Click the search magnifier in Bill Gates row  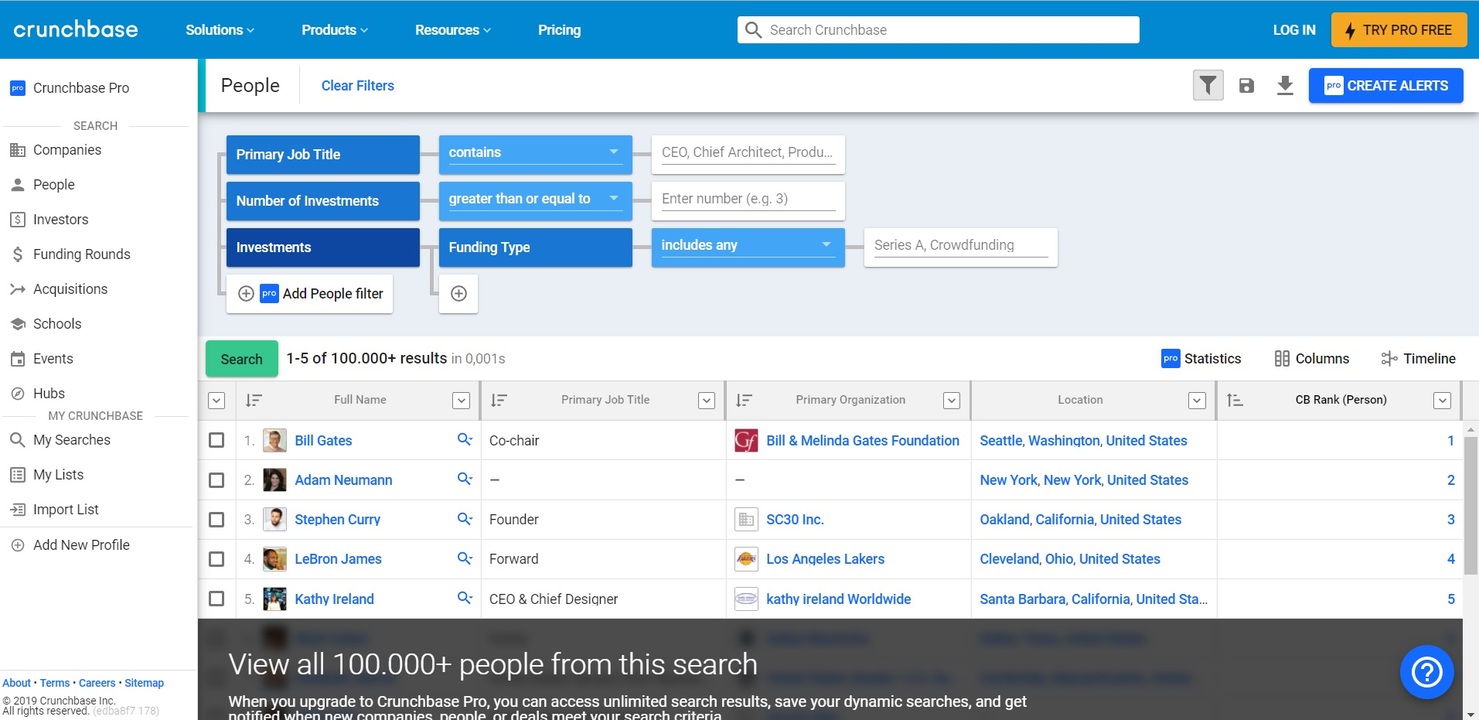[465, 439]
